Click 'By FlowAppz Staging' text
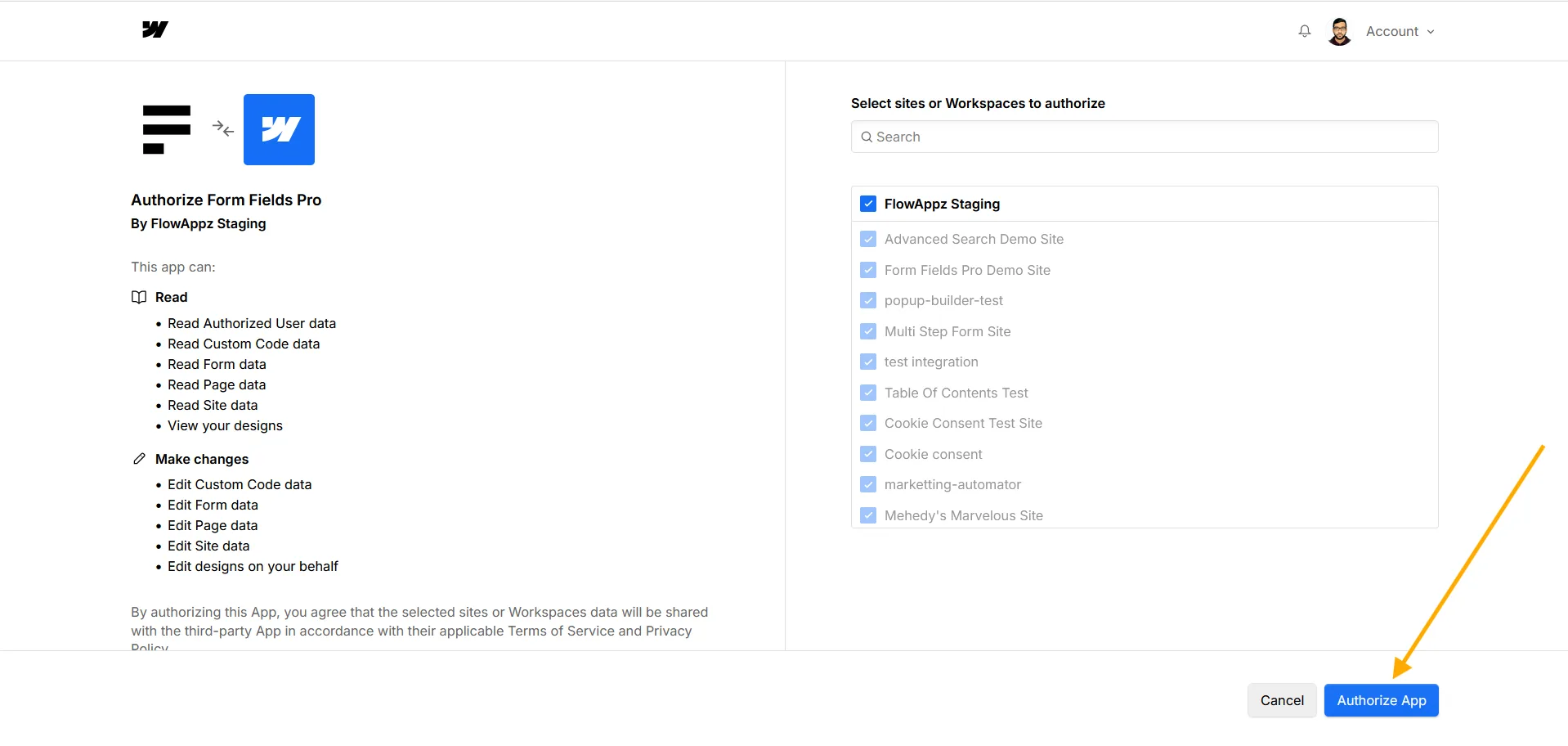The height and width of the screenshot is (746, 1568). pos(199,223)
